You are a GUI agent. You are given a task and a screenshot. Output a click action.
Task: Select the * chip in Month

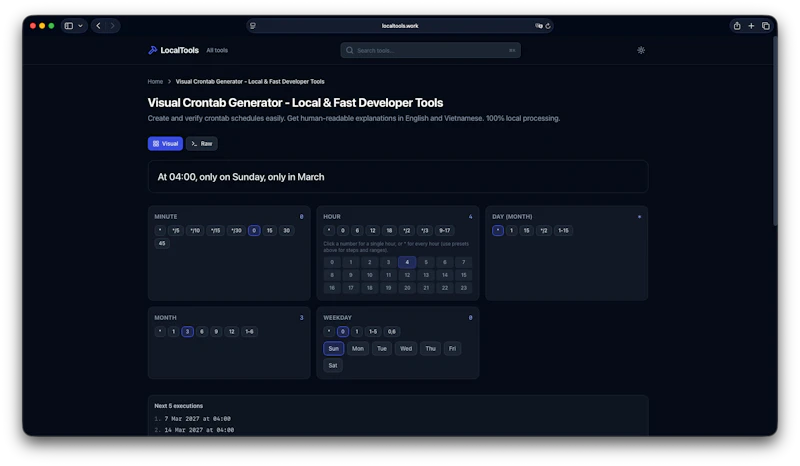click(160, 331)
